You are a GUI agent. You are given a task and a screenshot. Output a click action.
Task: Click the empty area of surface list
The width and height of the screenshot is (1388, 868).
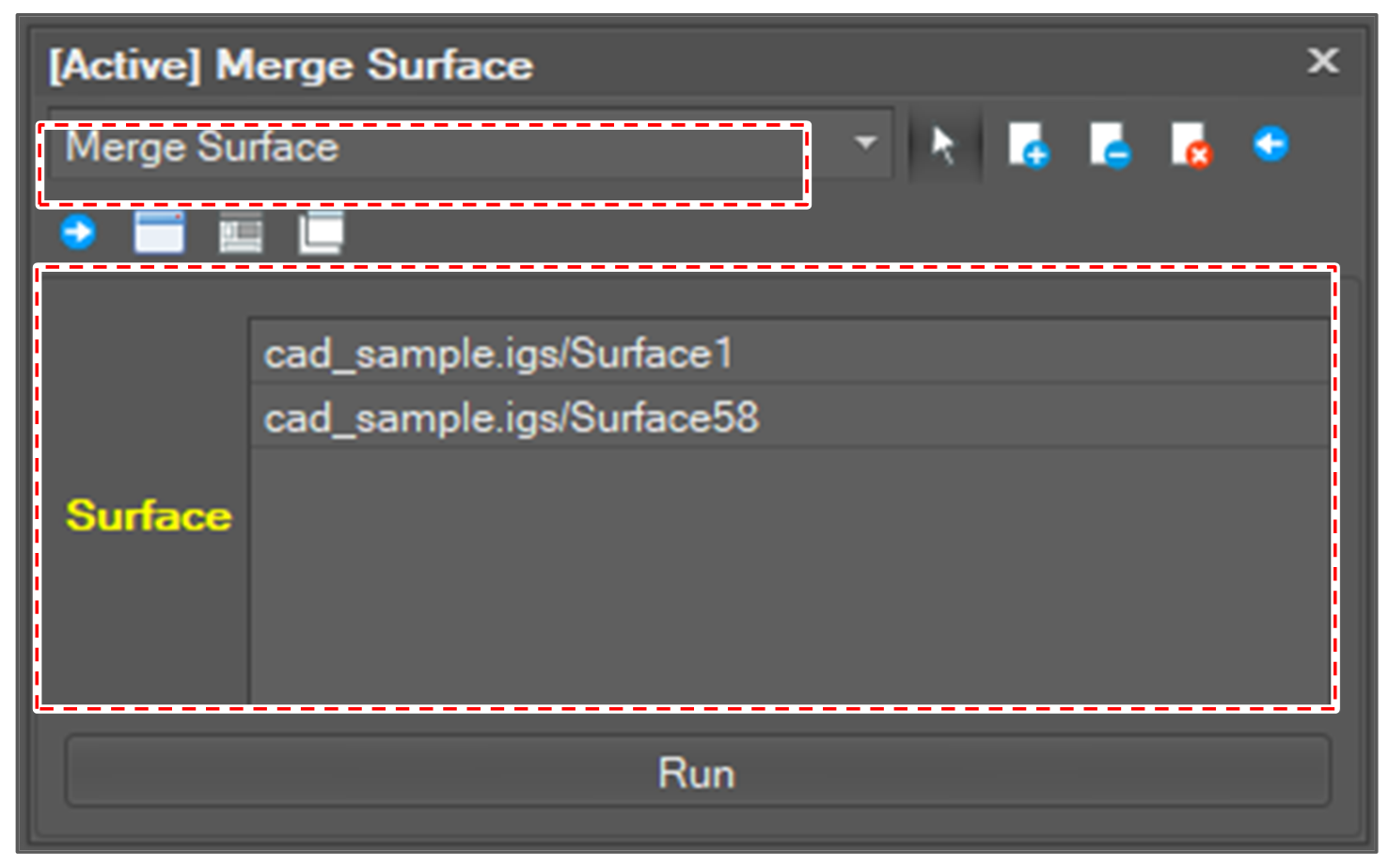click(x=790, y=574)
